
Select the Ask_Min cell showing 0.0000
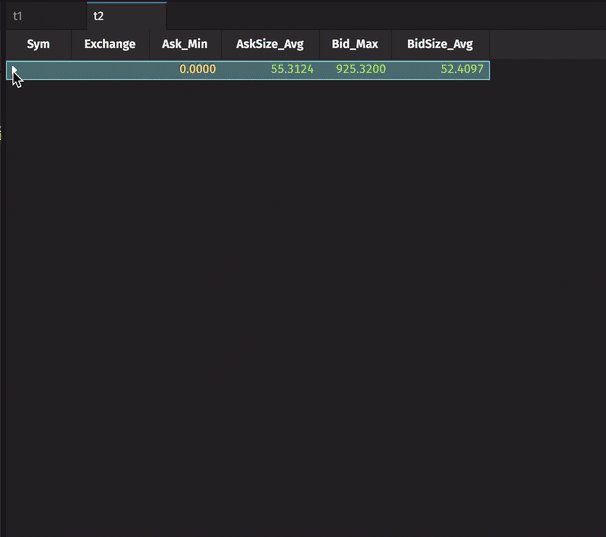[x=197, y=70]
